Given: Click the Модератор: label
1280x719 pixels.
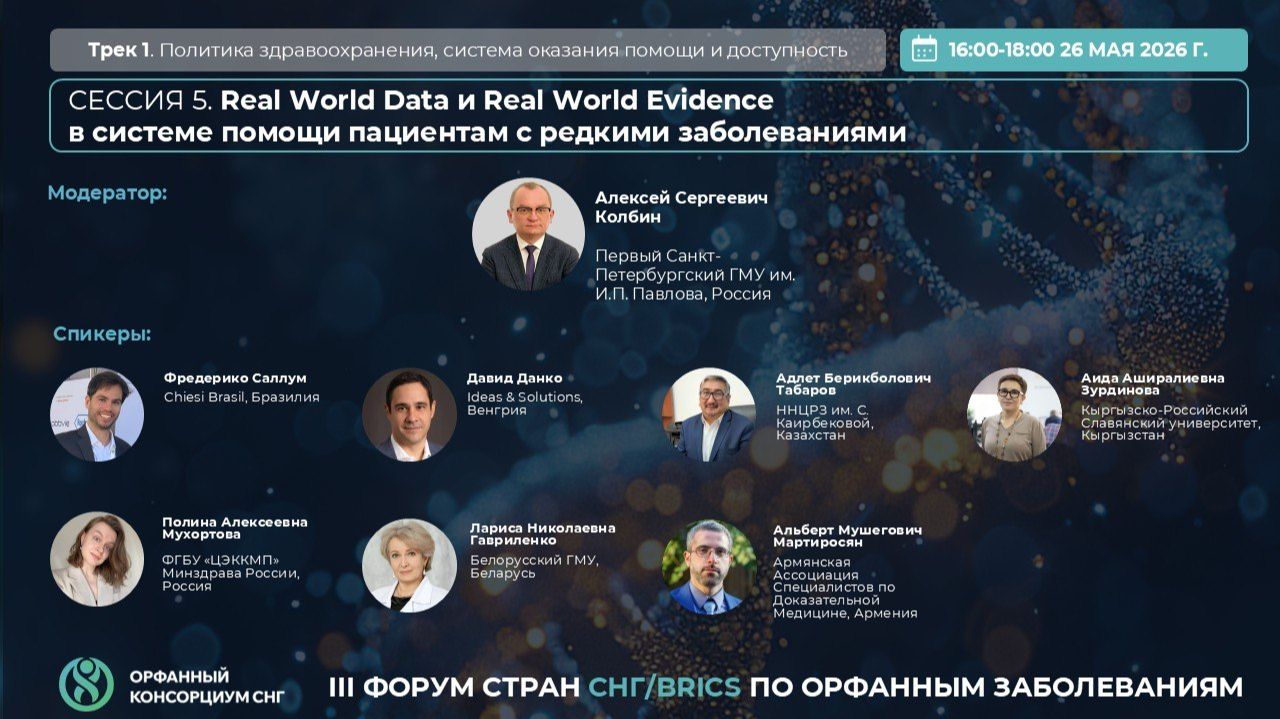Looking at the screenshot, I should pyautogui.click(x=107, y=192).
